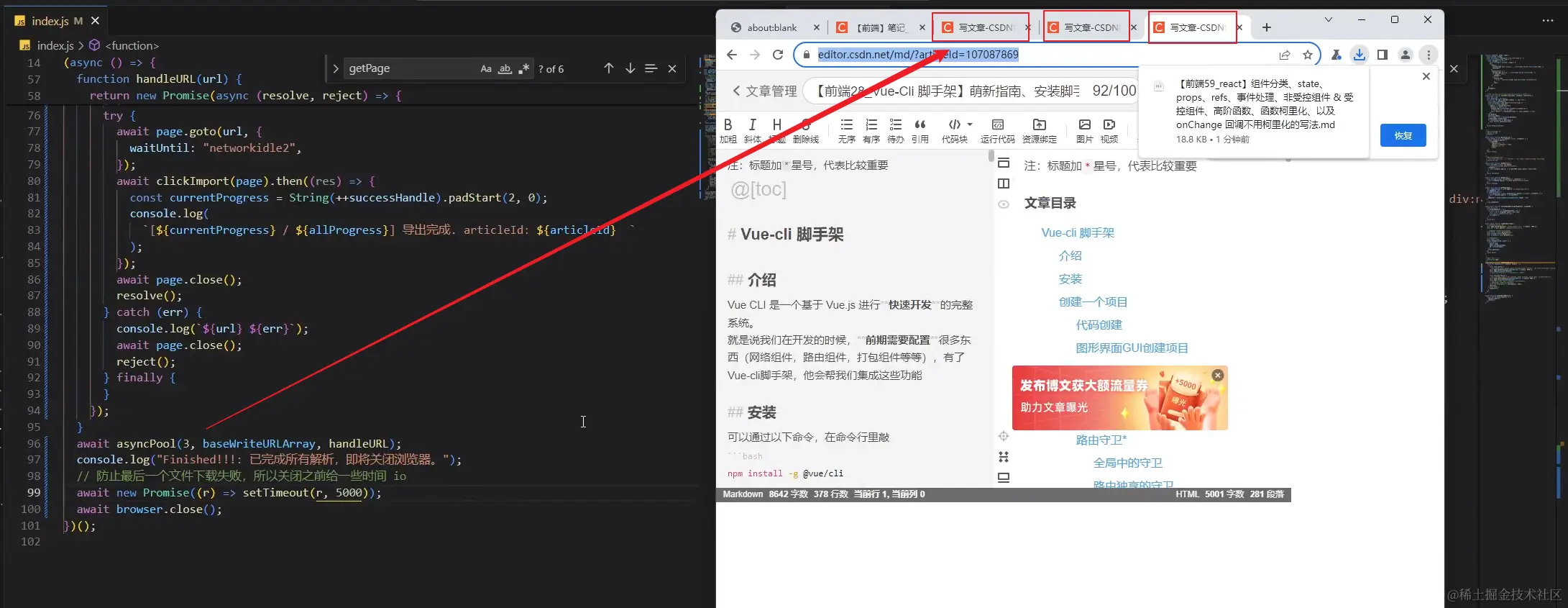Reload the CSDN editor page
This screenshot has height=608, width=1568.
777,55
